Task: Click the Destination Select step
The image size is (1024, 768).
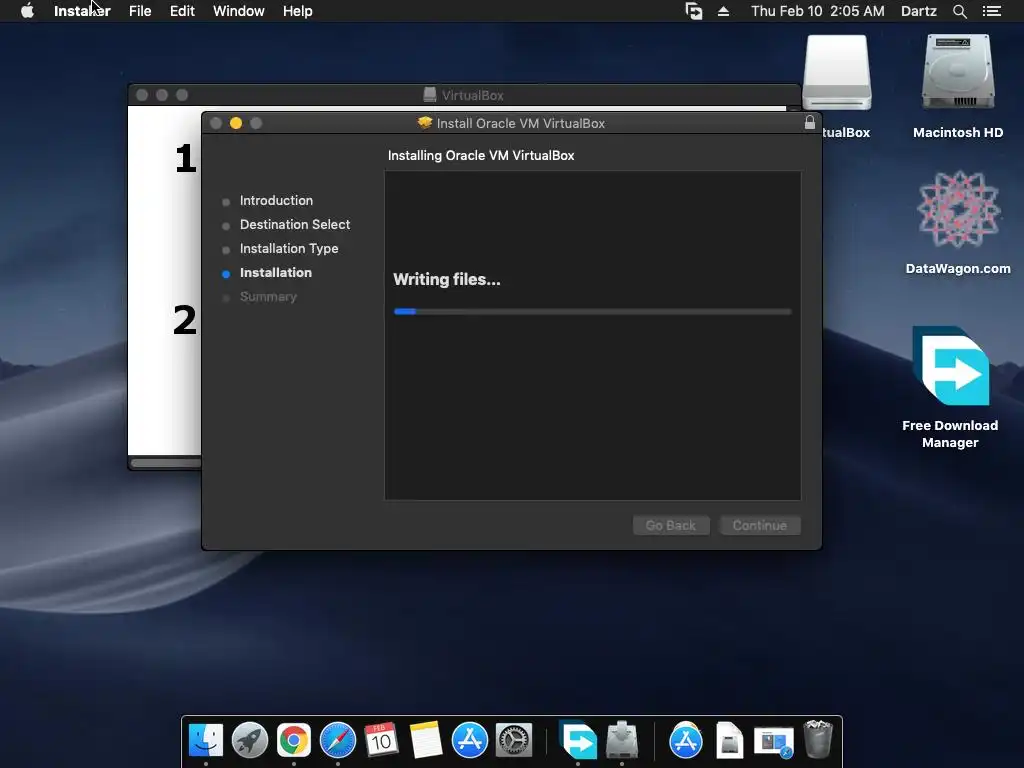Action: [295, 225]
